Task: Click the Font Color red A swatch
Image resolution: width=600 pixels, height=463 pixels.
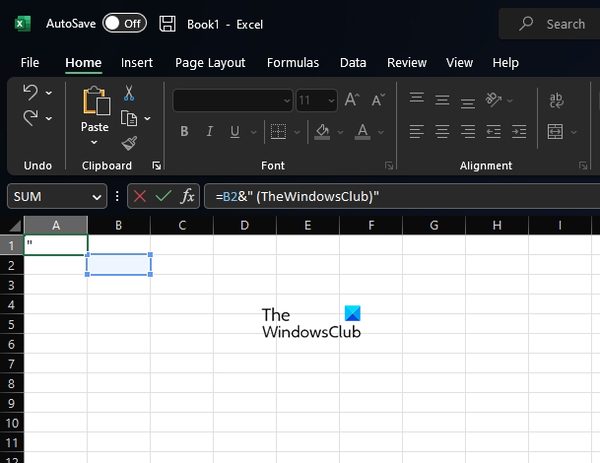Action: click(357, 132)
